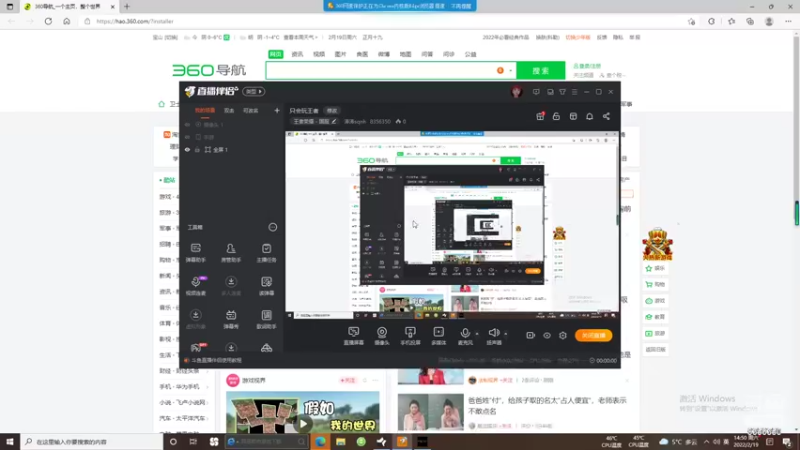Add 手机投屏 phone casting source

pyautogui.click(x=410, y=336)
